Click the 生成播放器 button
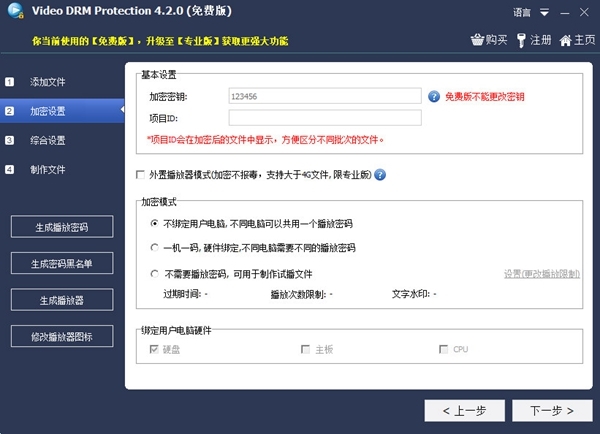 pos(62,300)
